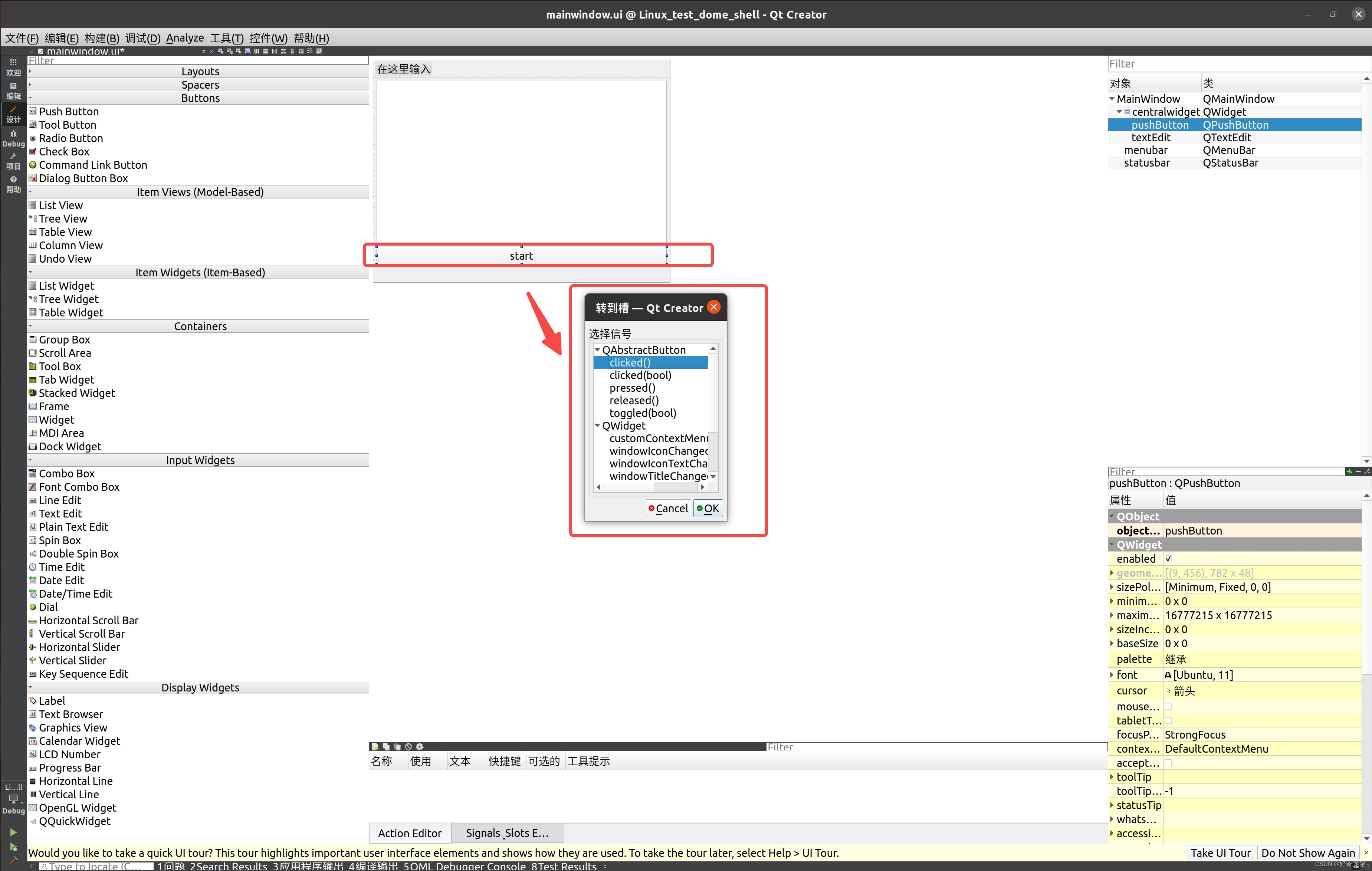The width and height of the screenshot is (1372, 871).
Task: Open the 文件(F) menu
Action: click(x=22, y=38)
